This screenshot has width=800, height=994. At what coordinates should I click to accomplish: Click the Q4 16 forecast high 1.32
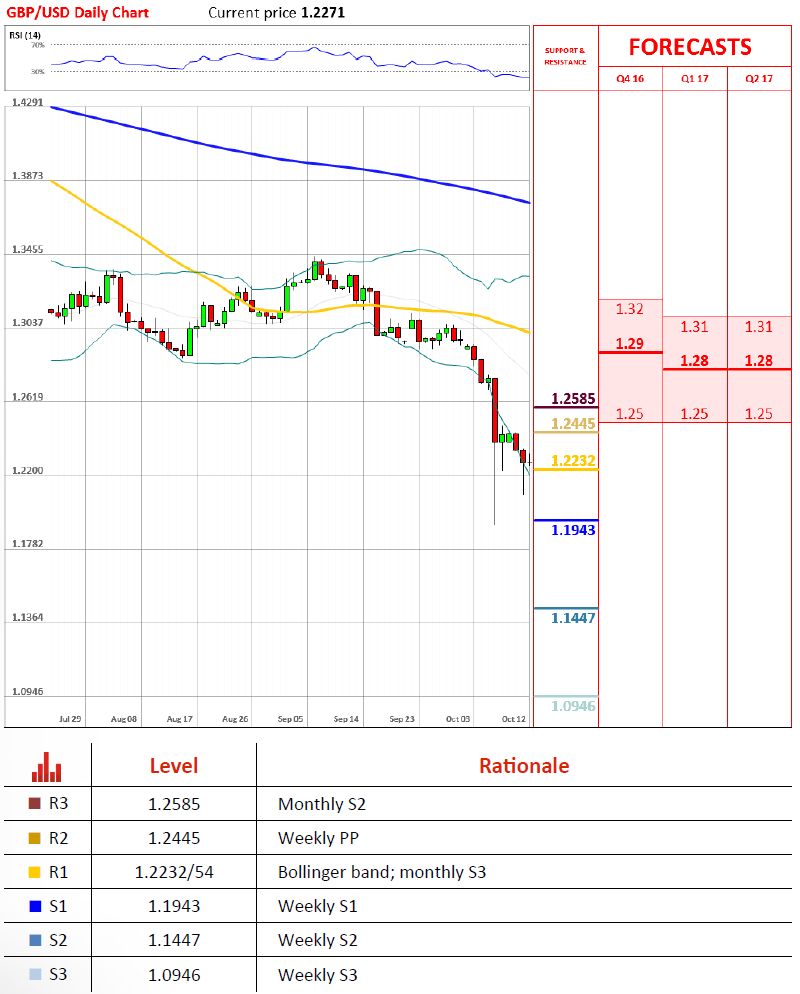629,309
